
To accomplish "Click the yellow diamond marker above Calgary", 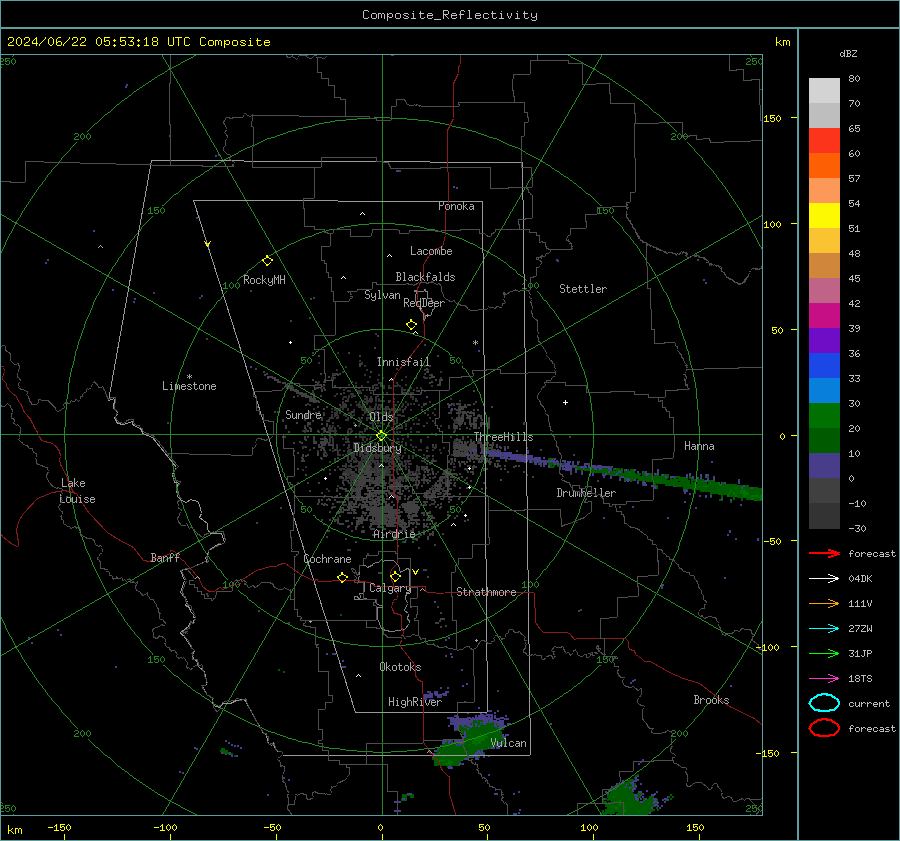I will point(395,576).
